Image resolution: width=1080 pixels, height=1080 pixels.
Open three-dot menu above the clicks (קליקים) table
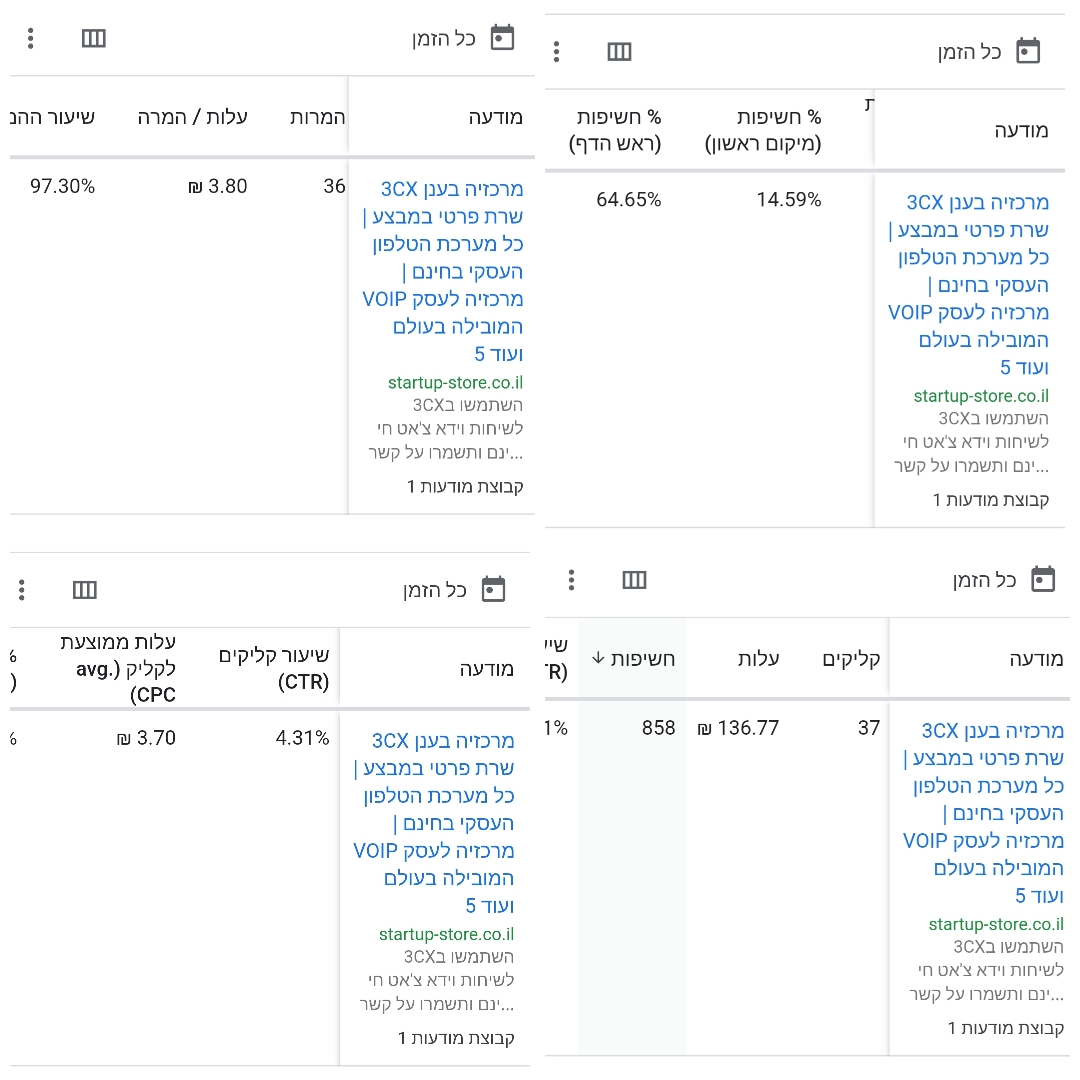pos(571,580)
